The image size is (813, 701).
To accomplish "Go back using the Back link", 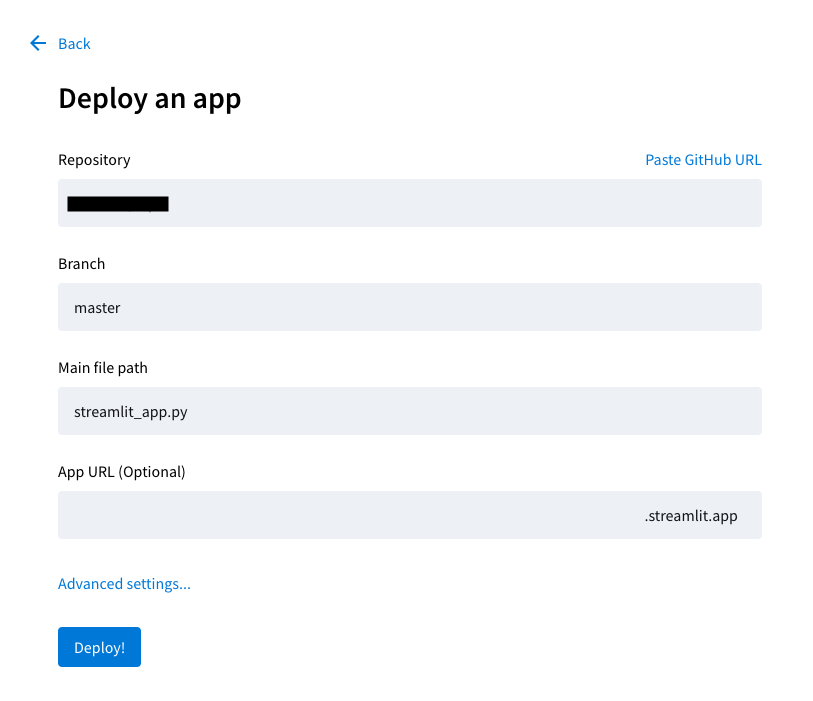I will pos(74,44).
